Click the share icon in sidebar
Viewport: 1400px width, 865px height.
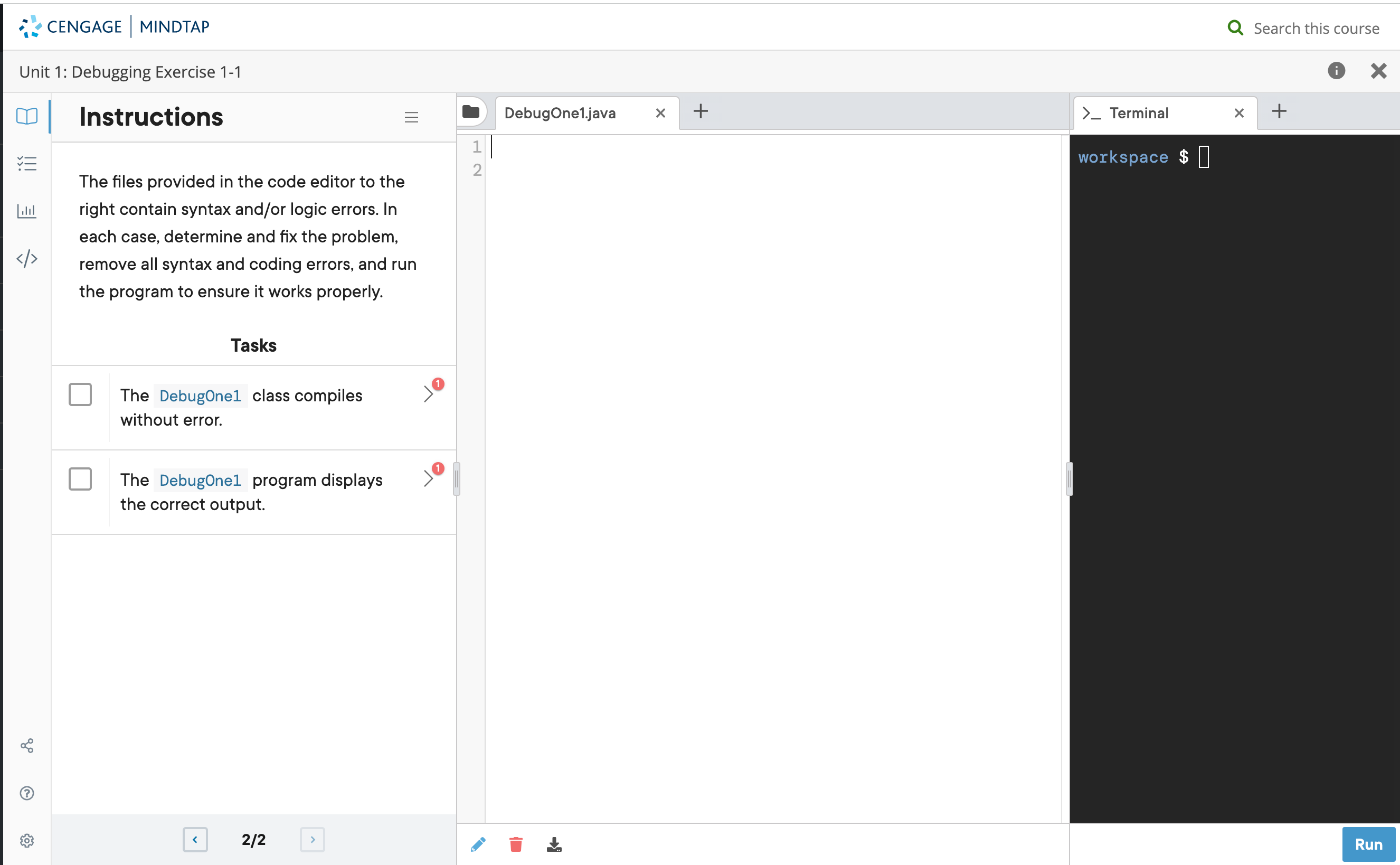pyautogui.click(x=27, y=746)
